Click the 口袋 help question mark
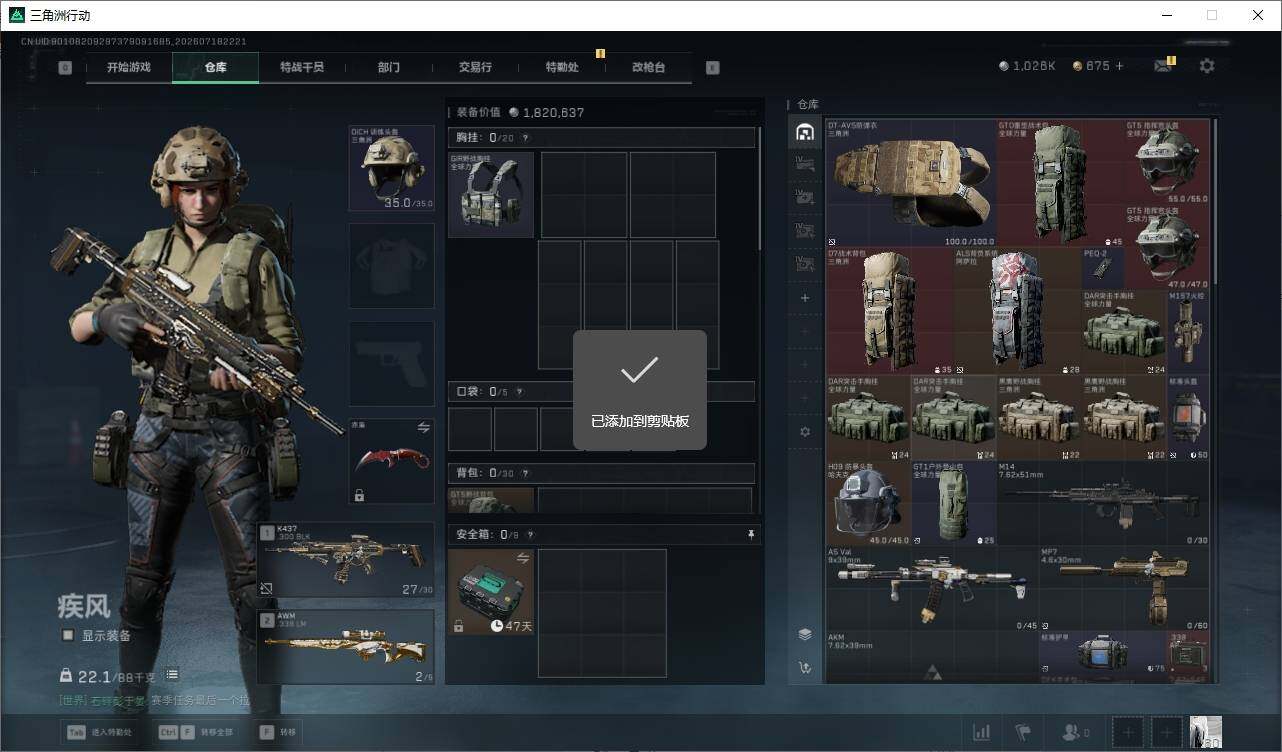The width and height of the screenshot is (1282, 752). click(519, 392)
